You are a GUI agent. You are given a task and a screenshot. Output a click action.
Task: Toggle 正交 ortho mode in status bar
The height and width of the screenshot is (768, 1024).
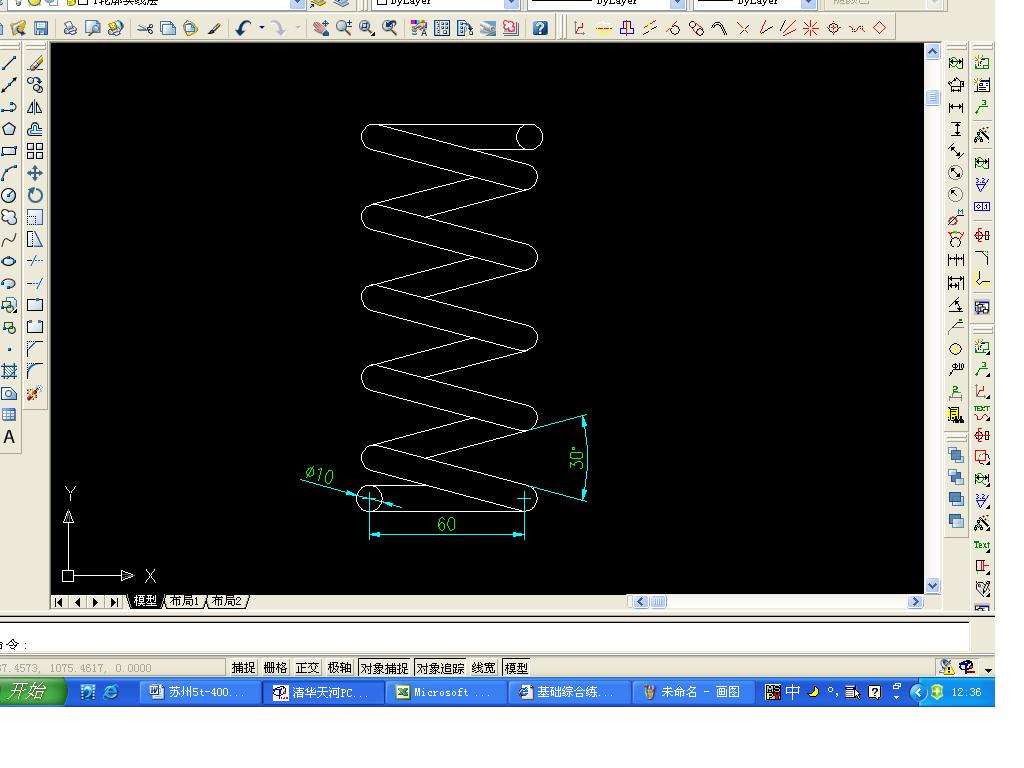[x=307, y=667]
